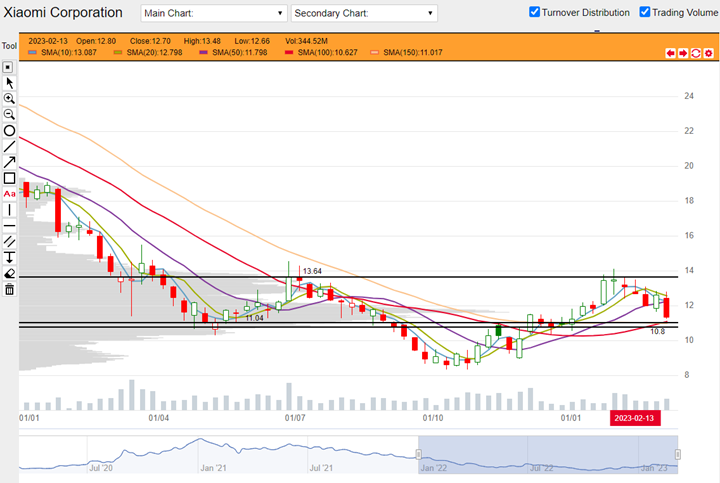Viewport: 720px width, 483px height.
Task: Open chart settings via red gear icon
Action: pyautogui.click(x=709, y=53)
